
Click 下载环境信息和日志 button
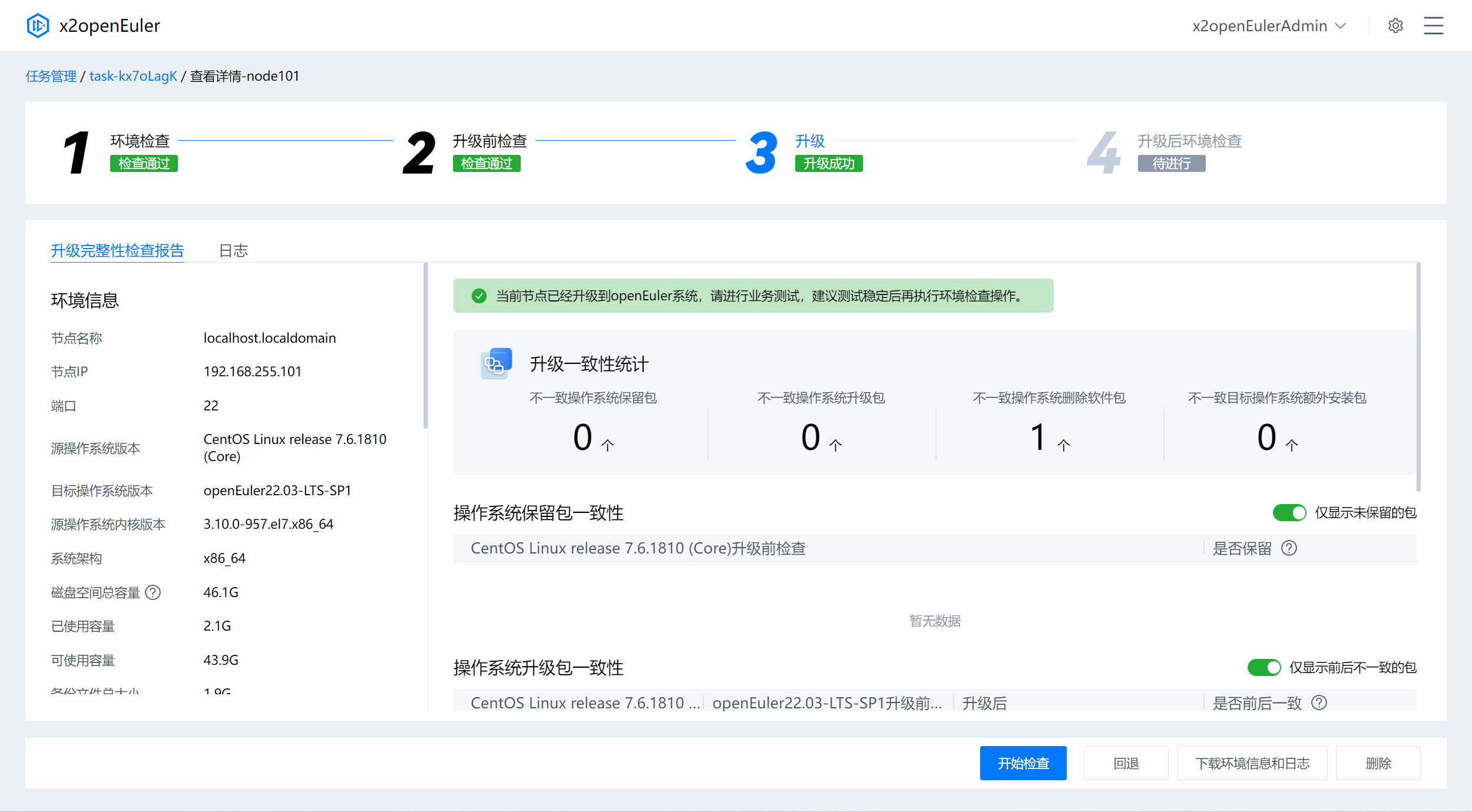1252,763
